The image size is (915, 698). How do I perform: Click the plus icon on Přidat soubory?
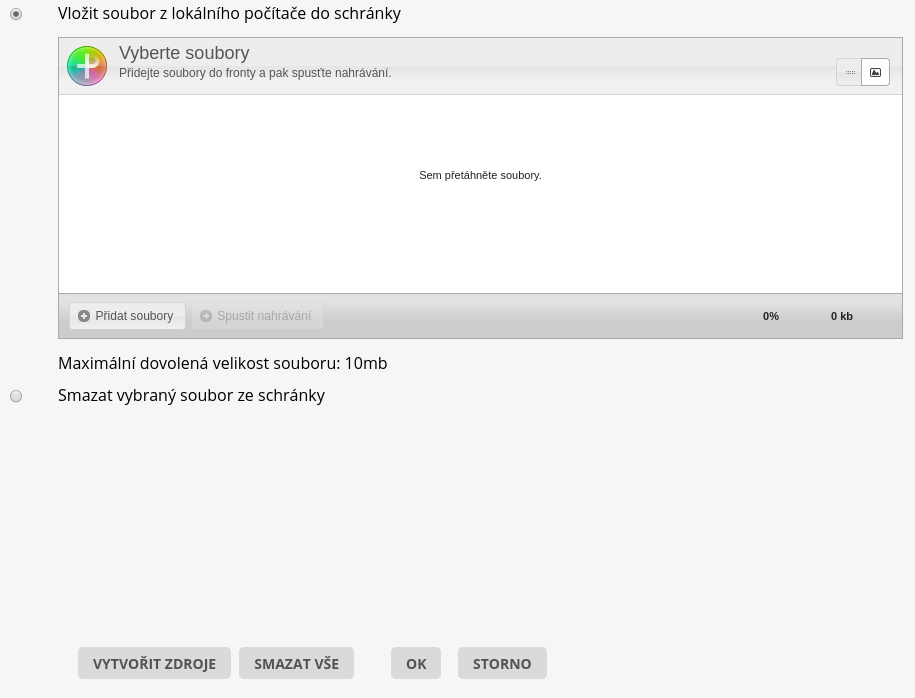(x=84, y=316)
